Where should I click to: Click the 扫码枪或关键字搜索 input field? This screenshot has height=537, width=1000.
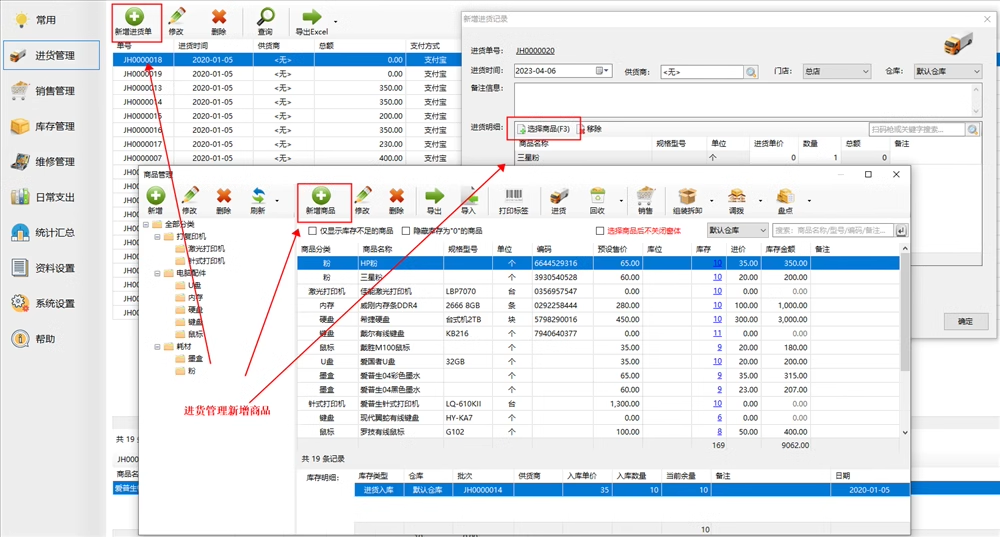coord(917,129)
